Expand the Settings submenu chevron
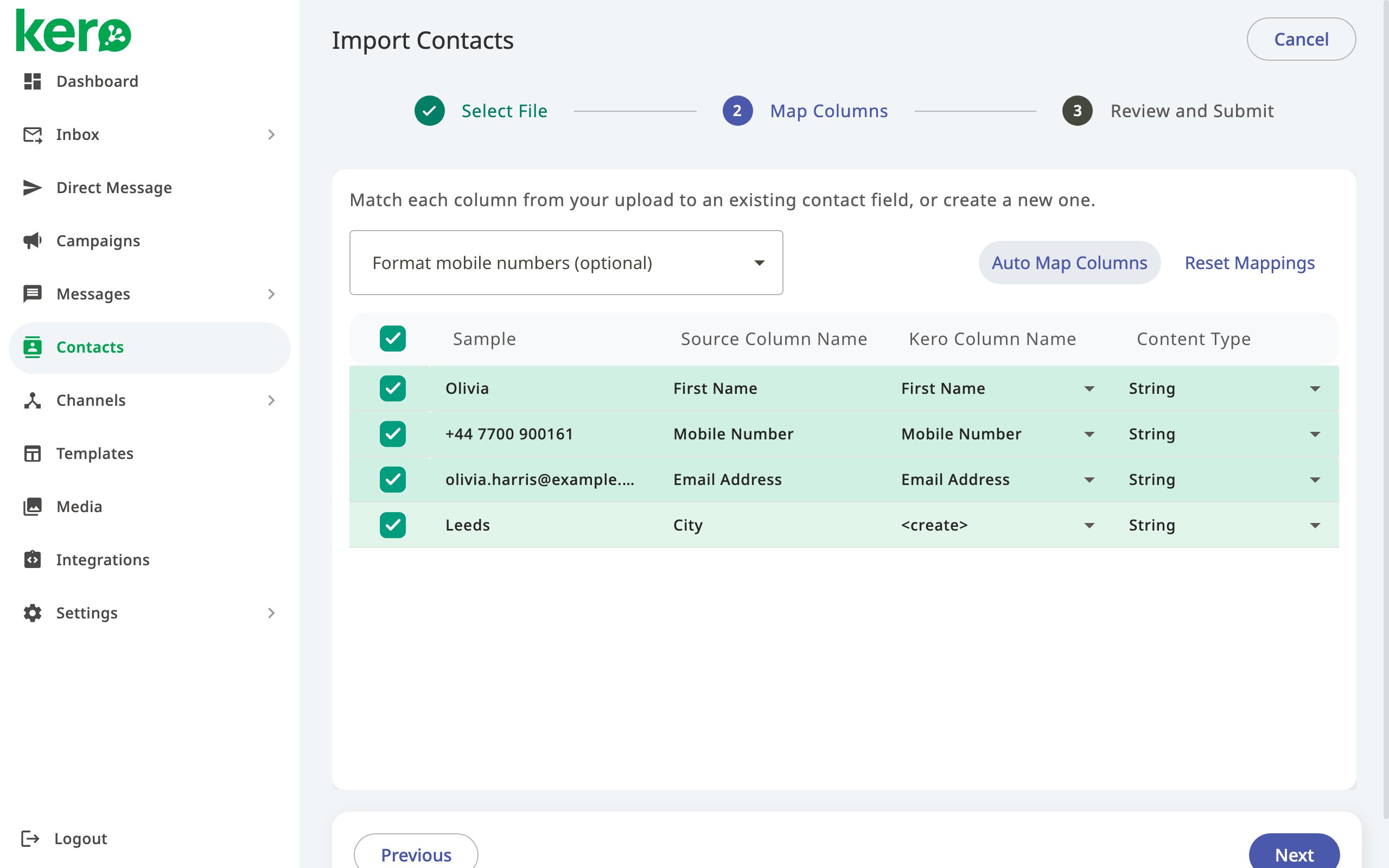 tap(271, 613)
